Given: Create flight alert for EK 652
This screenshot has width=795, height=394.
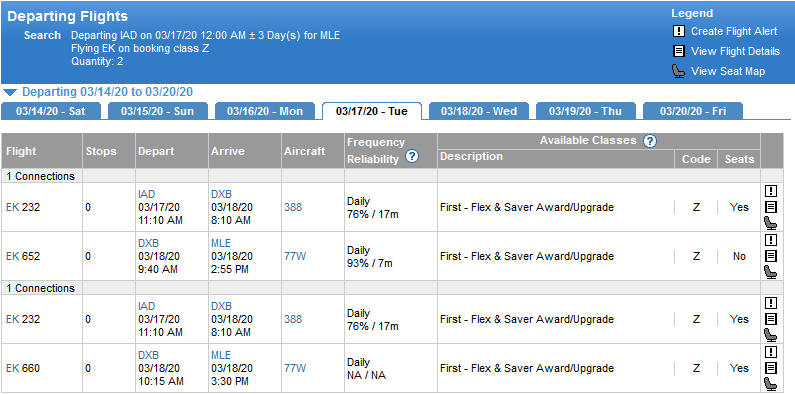Looking at the screenshot, I should 770,240.
